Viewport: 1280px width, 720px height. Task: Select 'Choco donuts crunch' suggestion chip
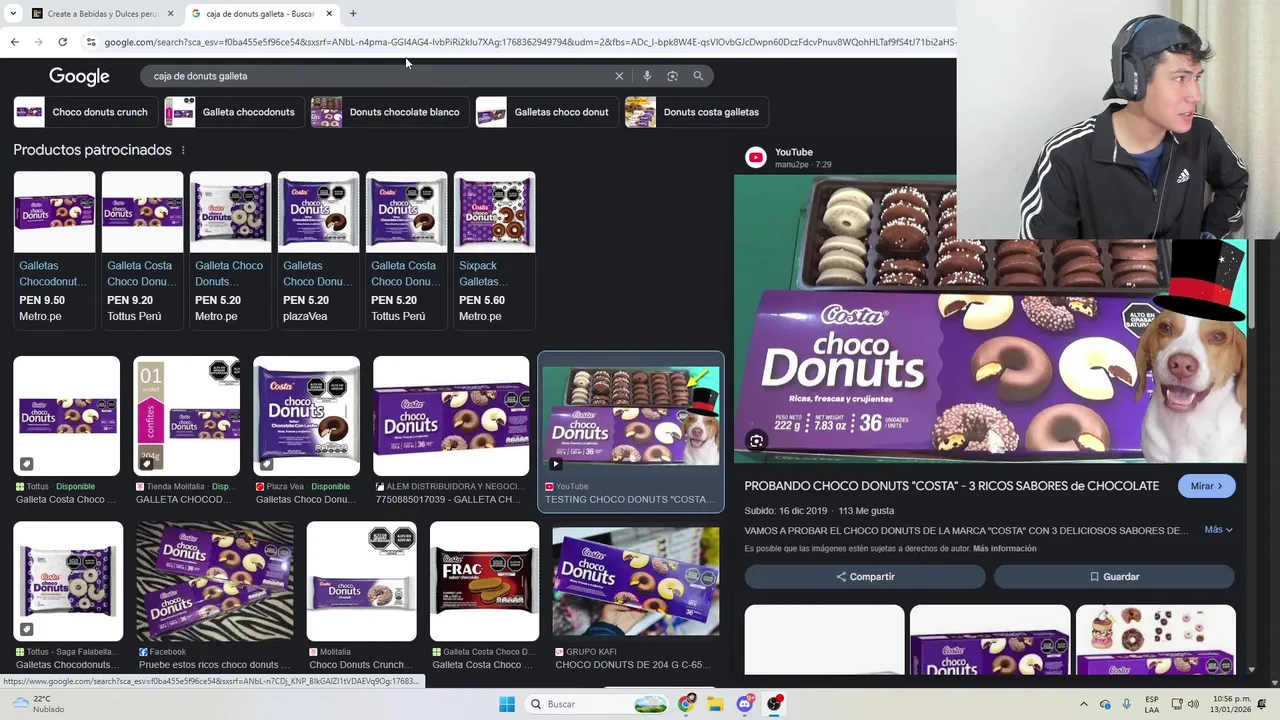coord(84,112)
